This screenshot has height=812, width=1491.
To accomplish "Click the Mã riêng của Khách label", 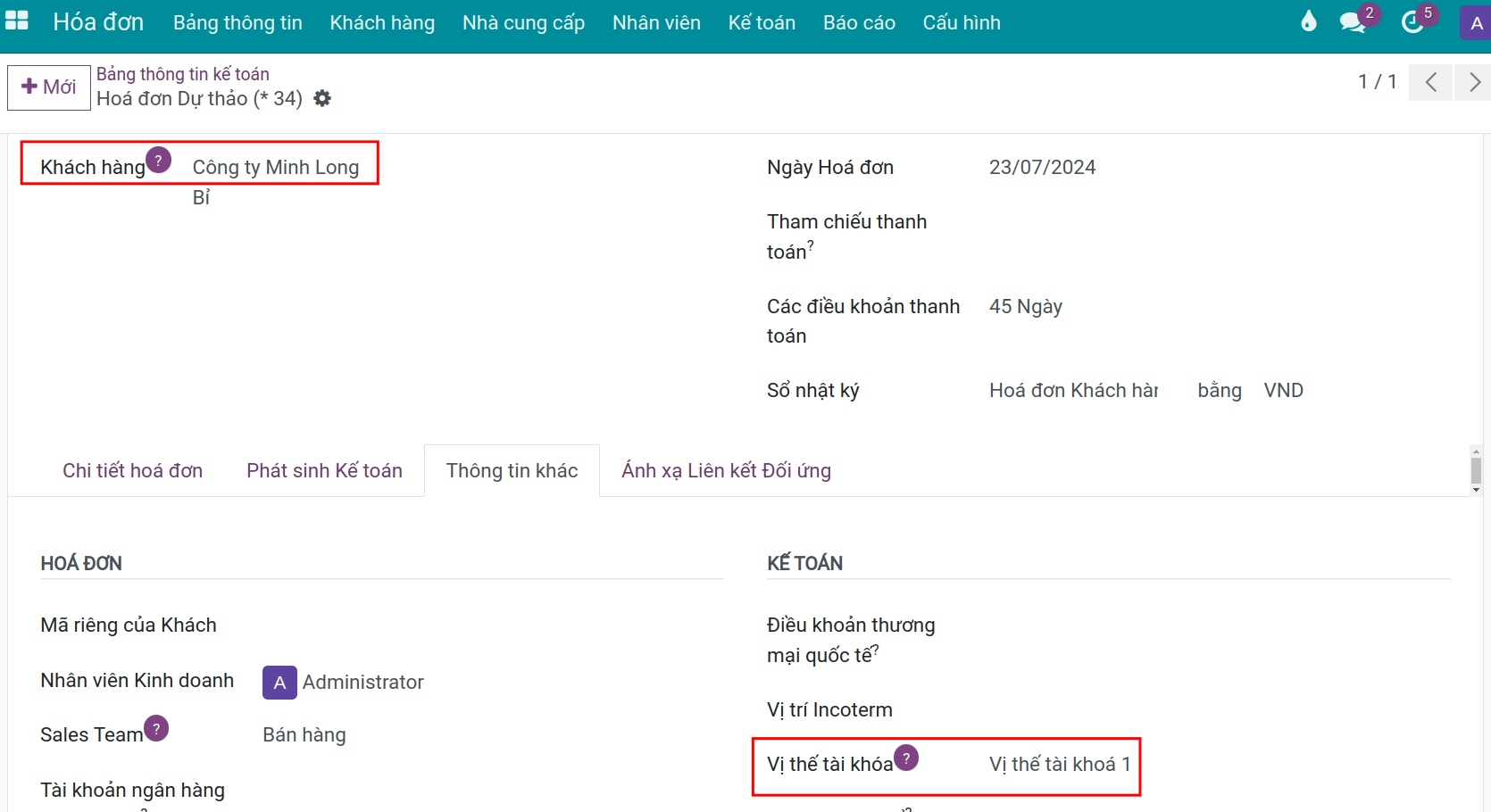I will (x=129, y=625).
